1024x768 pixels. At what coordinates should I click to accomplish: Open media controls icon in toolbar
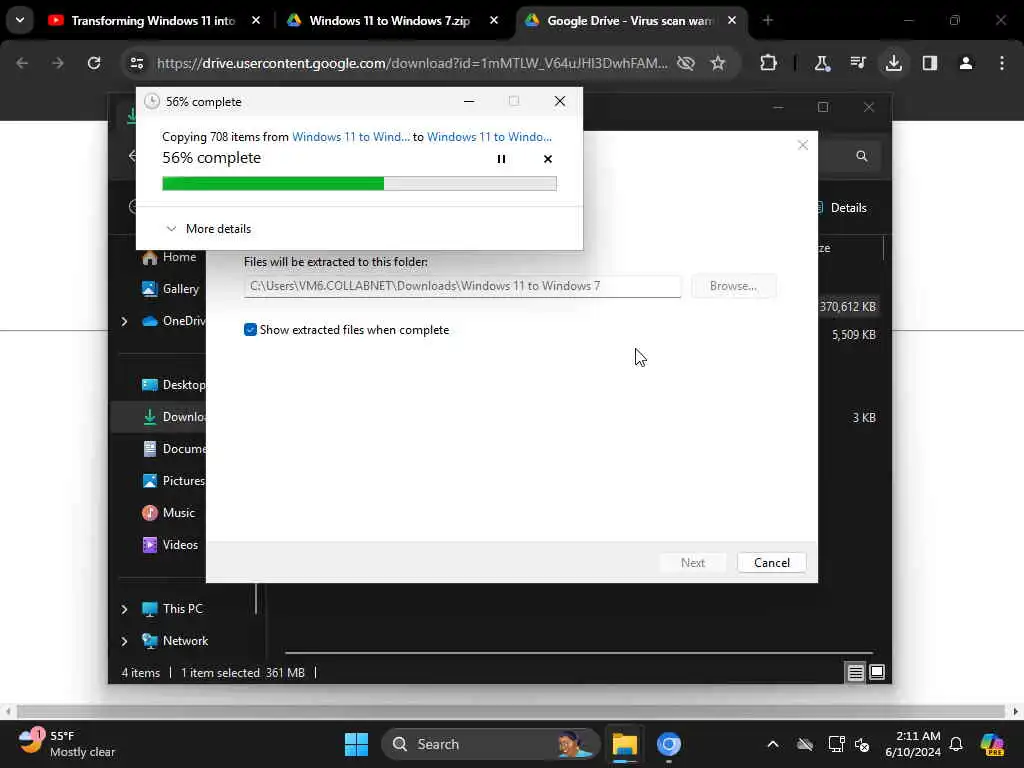tap(857, 63)
